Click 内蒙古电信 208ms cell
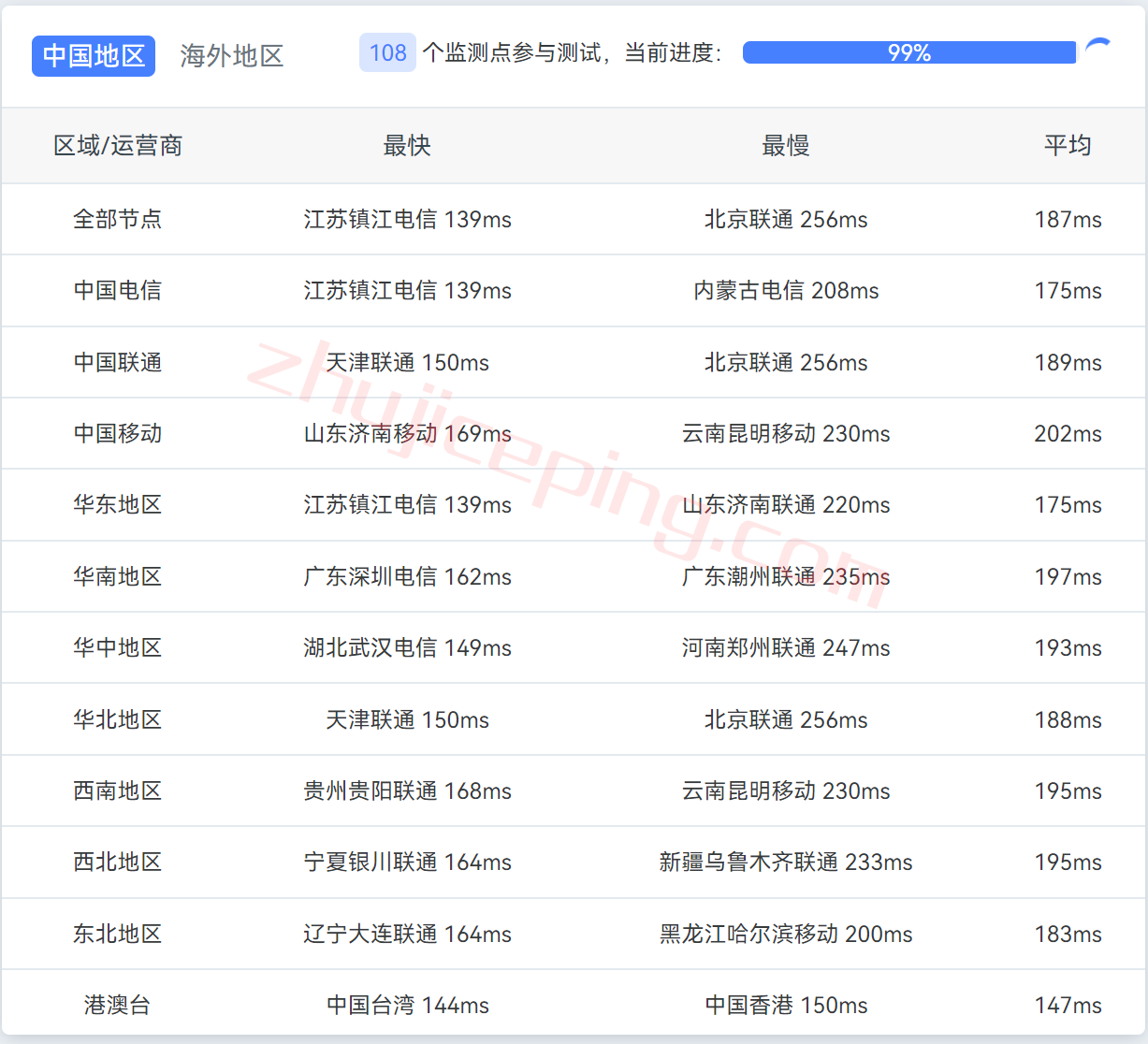Image resolution: width=1148 pixels, height=1044 pixels. click(786, 290)
